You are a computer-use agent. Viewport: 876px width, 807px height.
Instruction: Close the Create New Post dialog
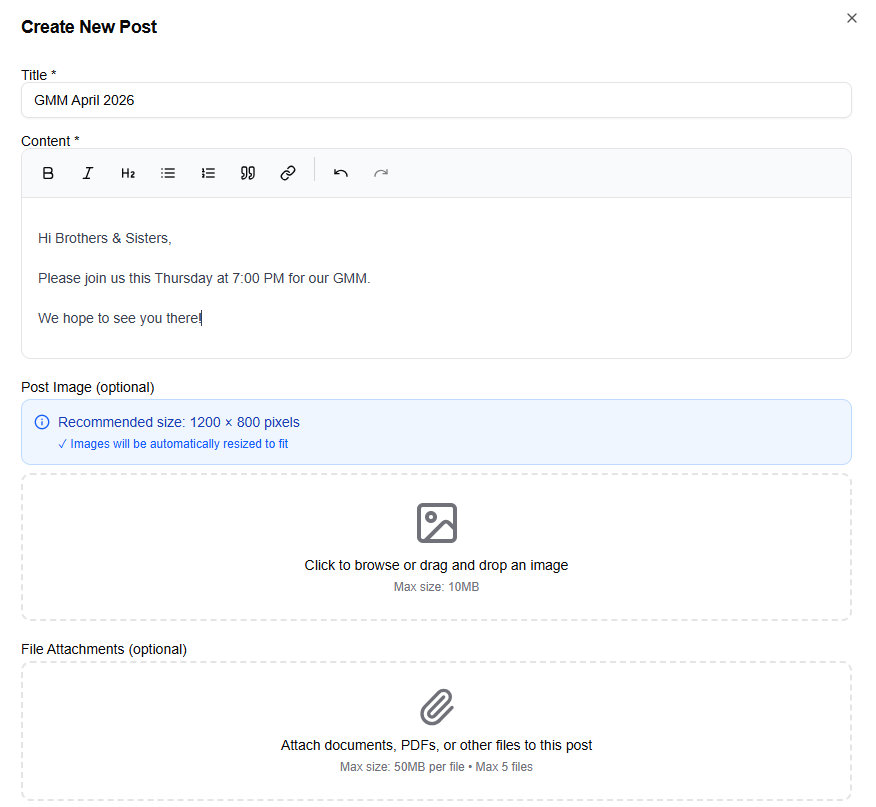(851, 18)
